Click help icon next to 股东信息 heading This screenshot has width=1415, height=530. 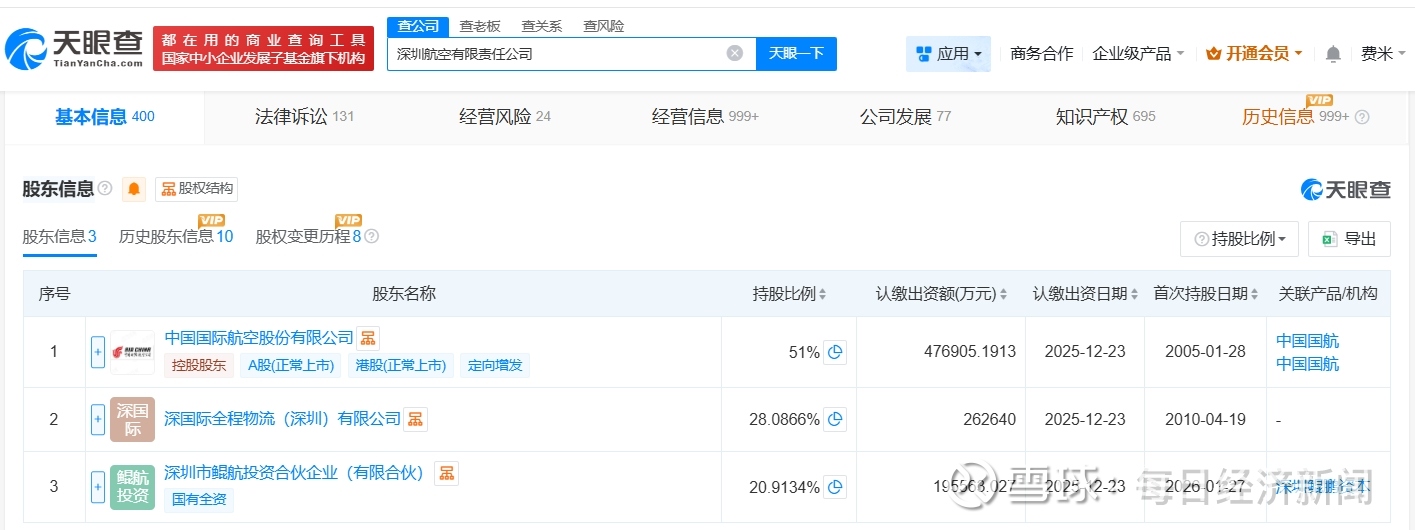tap(105, 189)
